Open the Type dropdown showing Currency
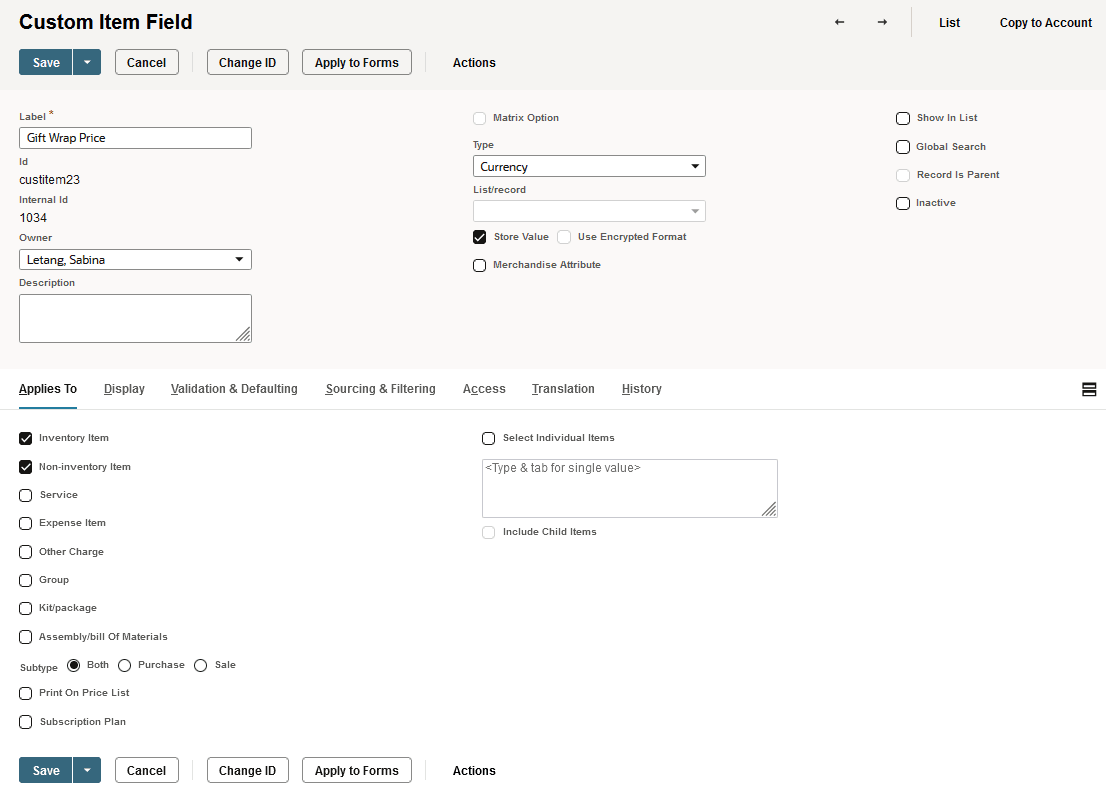Viewport: 1106px width, 787px height. (x=589, y=166)
